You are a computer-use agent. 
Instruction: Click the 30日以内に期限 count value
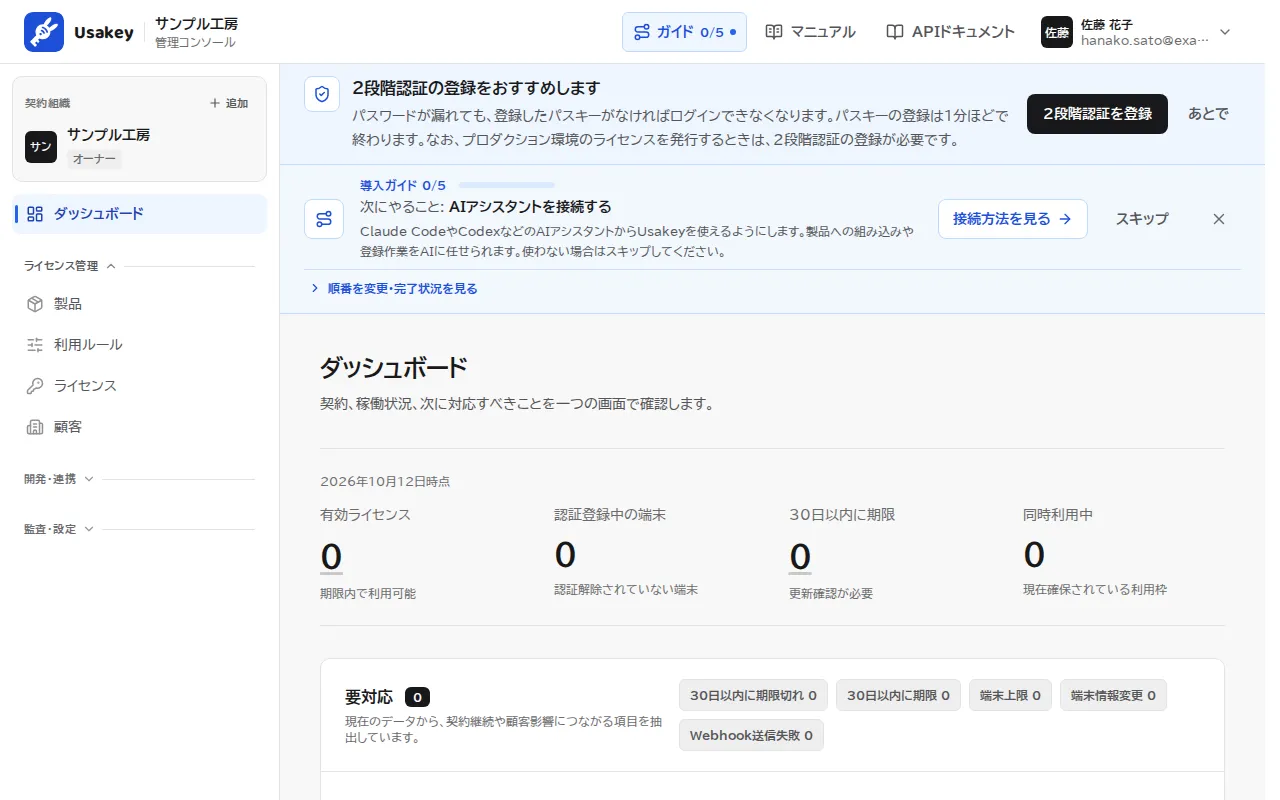pyautogui.click(x=800, y=556)
